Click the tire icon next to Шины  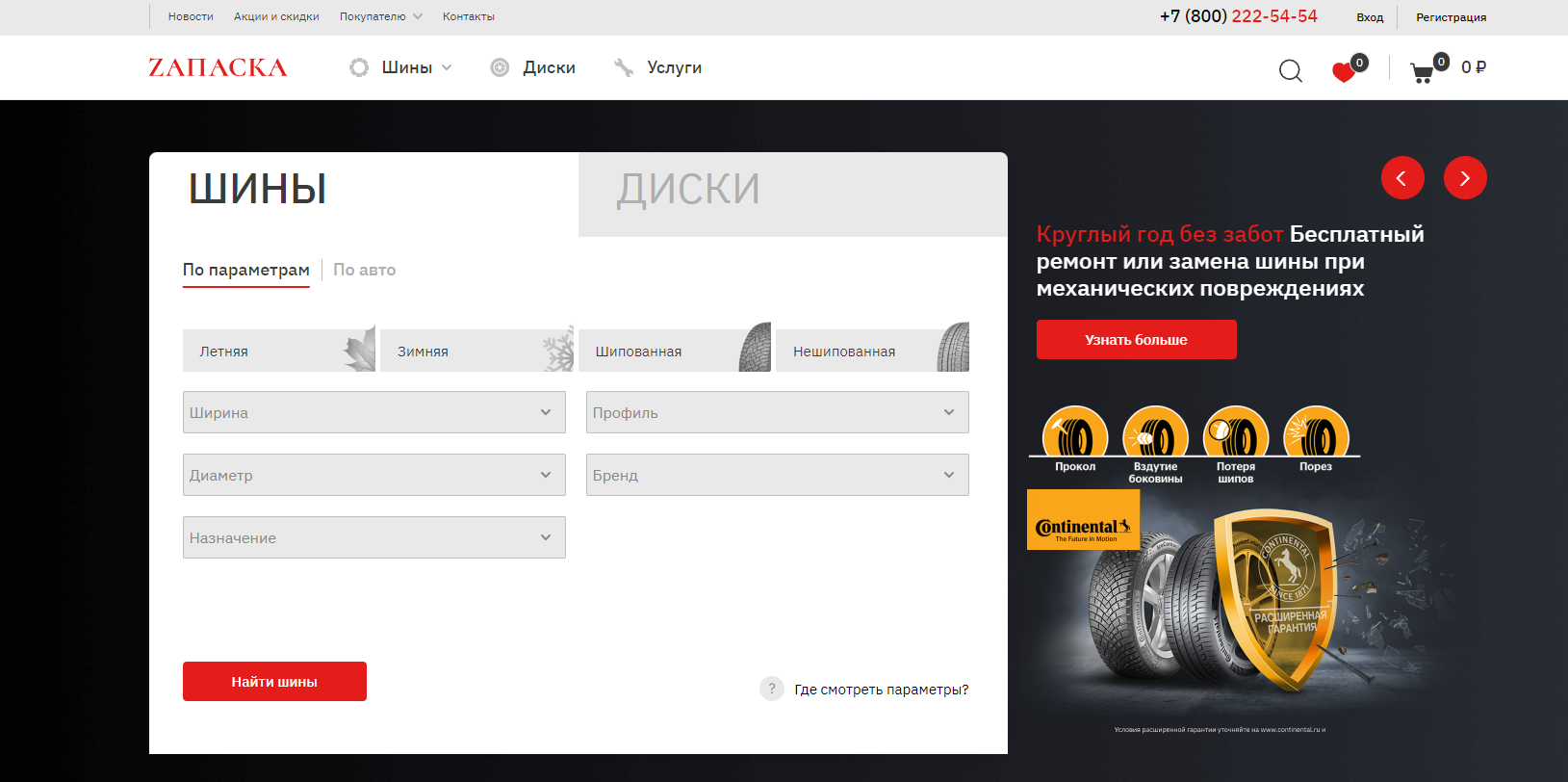coord(359,67)
